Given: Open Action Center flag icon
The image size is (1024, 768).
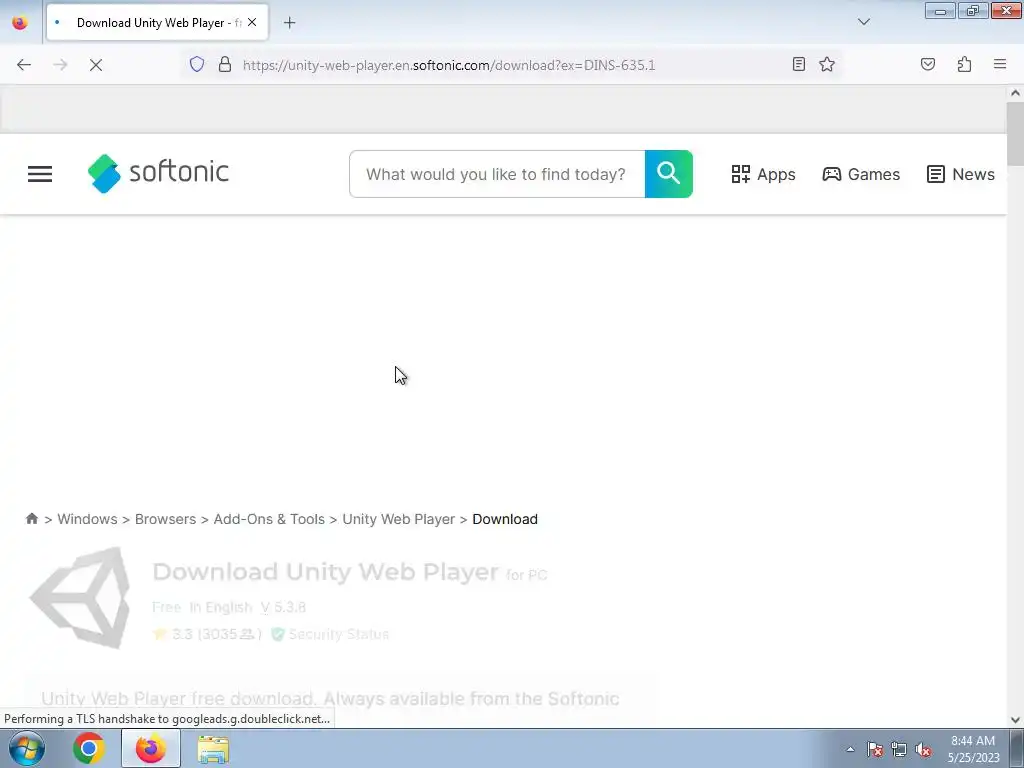Looking at the screenshot, I should 875,749.
